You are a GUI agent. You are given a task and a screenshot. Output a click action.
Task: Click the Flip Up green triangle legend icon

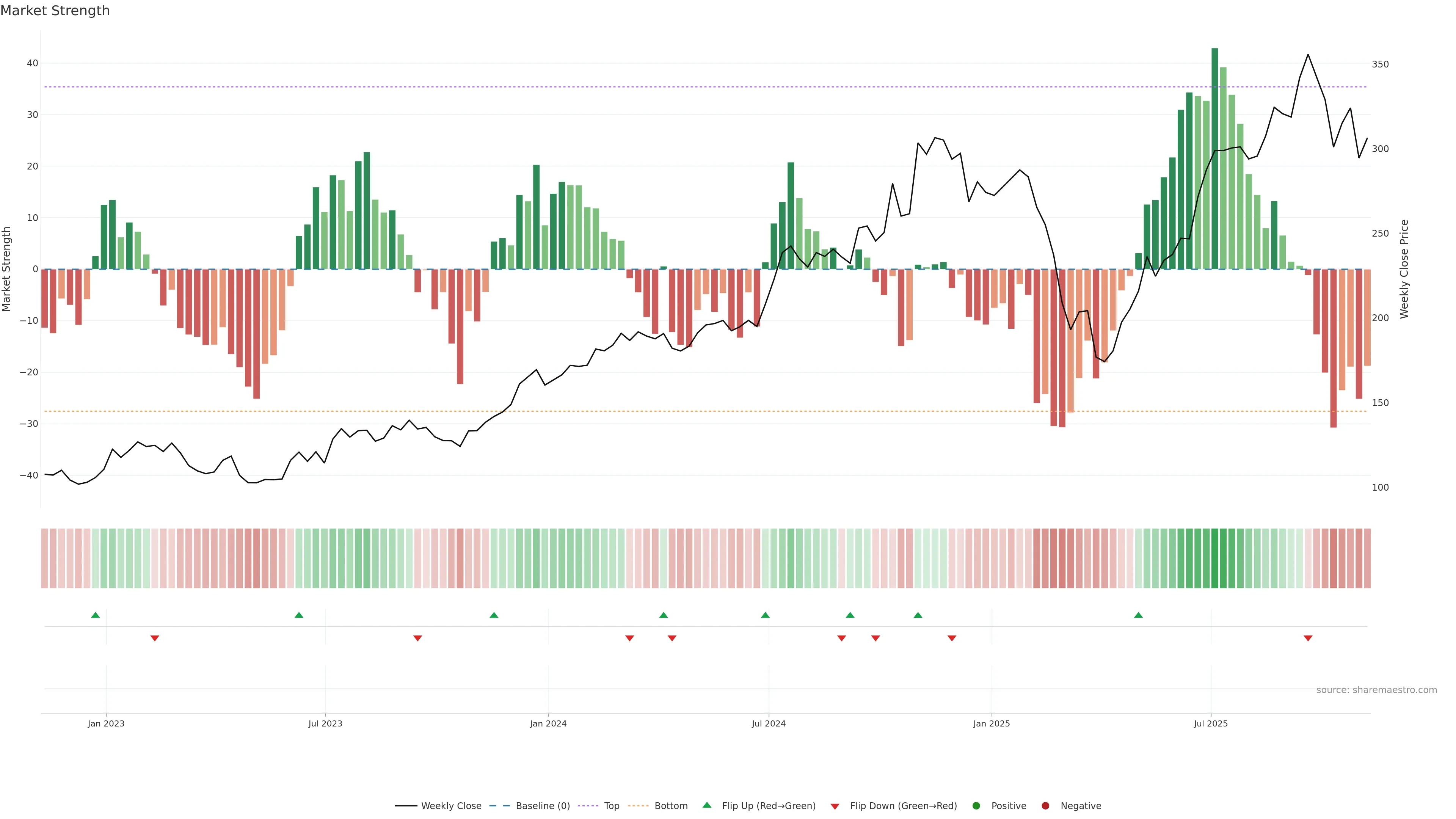point(706,805)
